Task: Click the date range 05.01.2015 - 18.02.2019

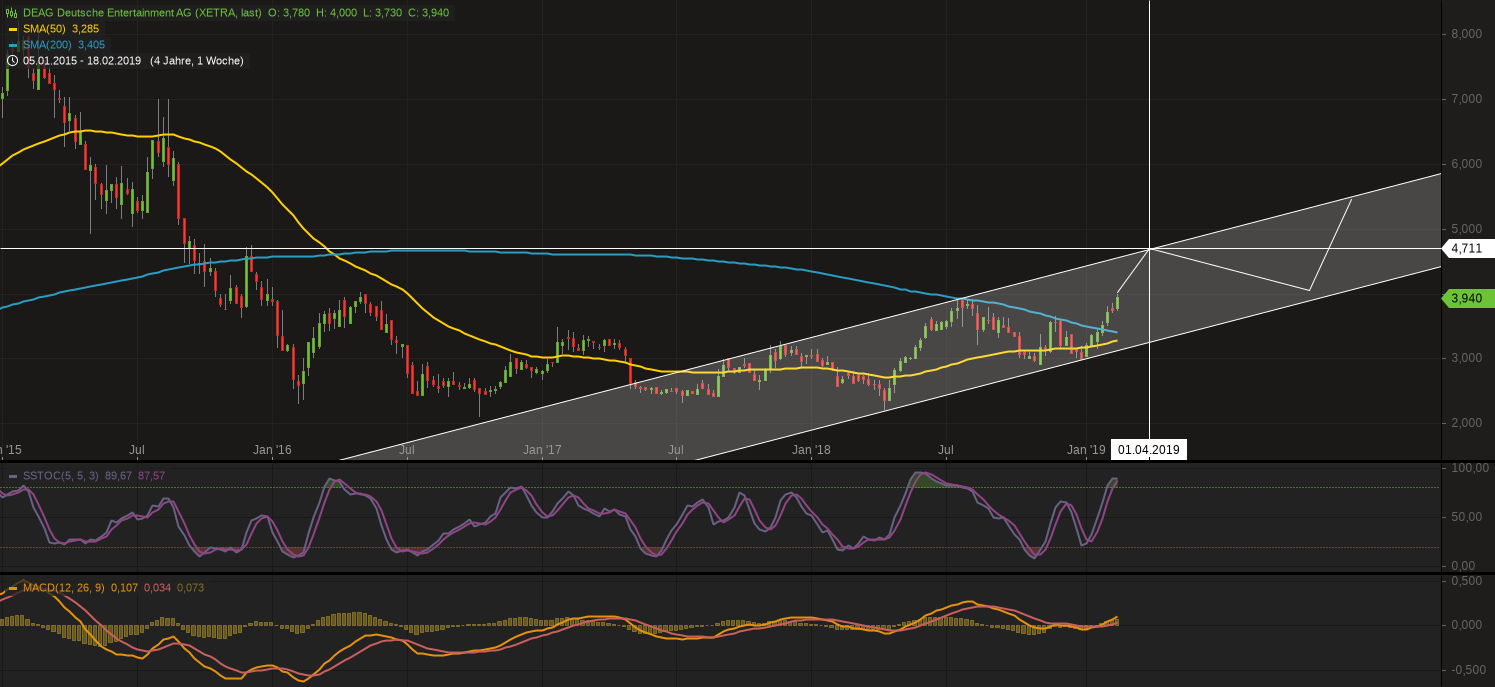Action: [83, 61]
